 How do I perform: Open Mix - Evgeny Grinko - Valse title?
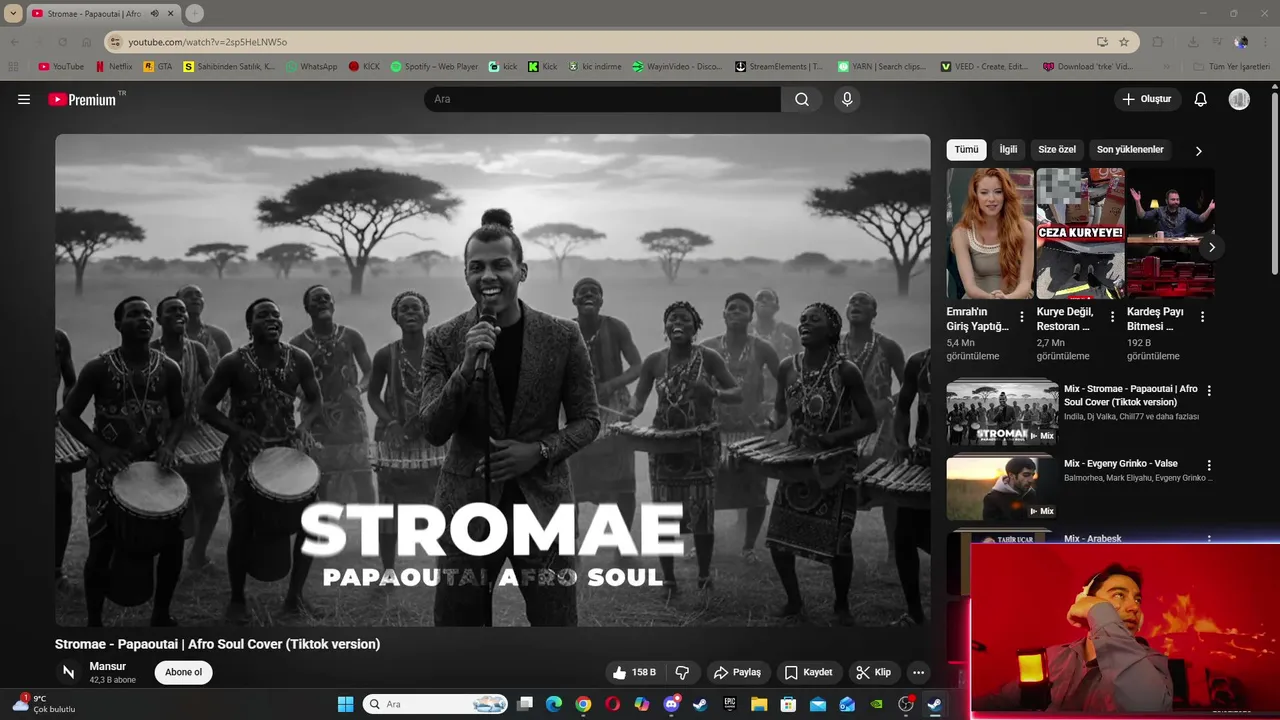tap(1120, 464)
